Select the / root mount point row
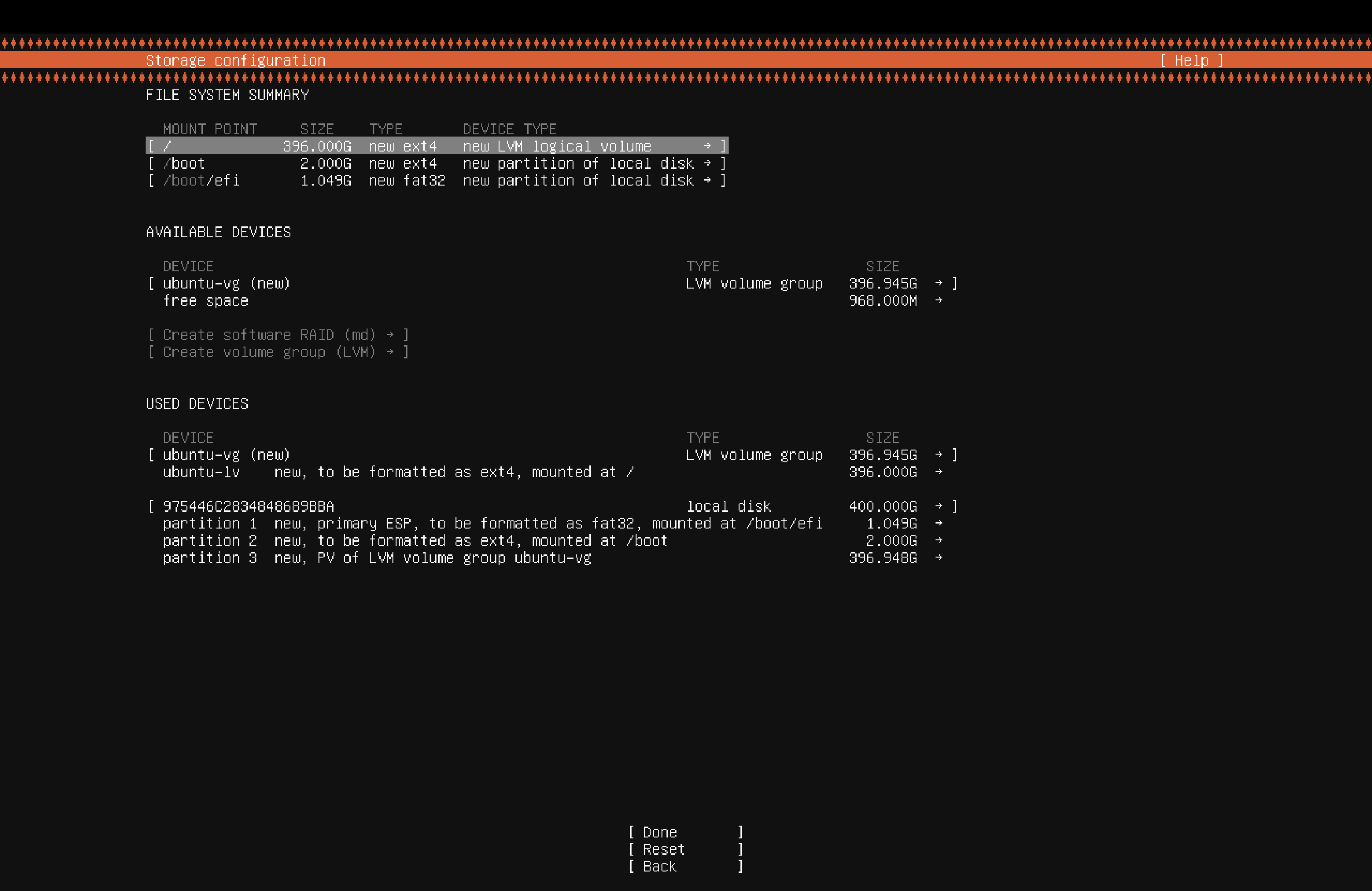This screenshot has height=891, width=1372. pyautogui.click(x=437, y=146)
